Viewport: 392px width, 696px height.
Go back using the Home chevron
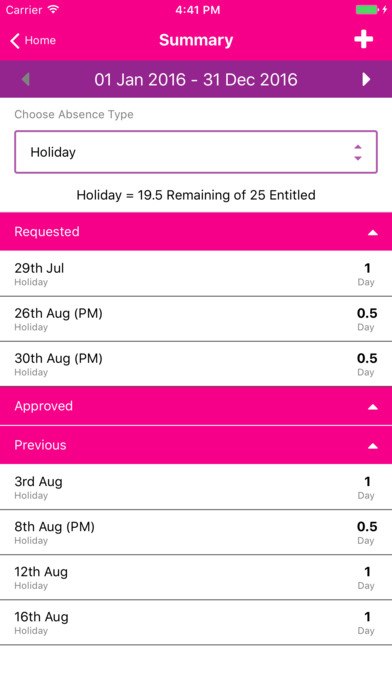click(33, 40)
